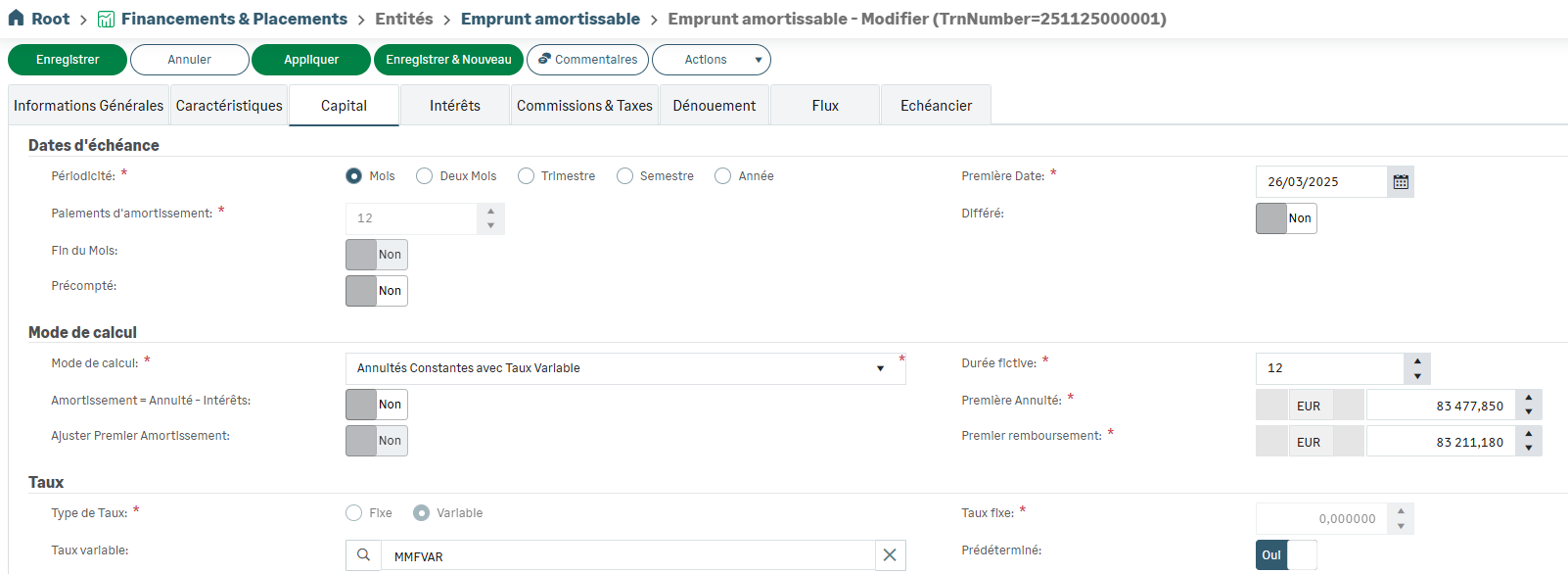The image size is (1568, 574).
Task: Click the Enregistrer button
Action: [68, 60]
